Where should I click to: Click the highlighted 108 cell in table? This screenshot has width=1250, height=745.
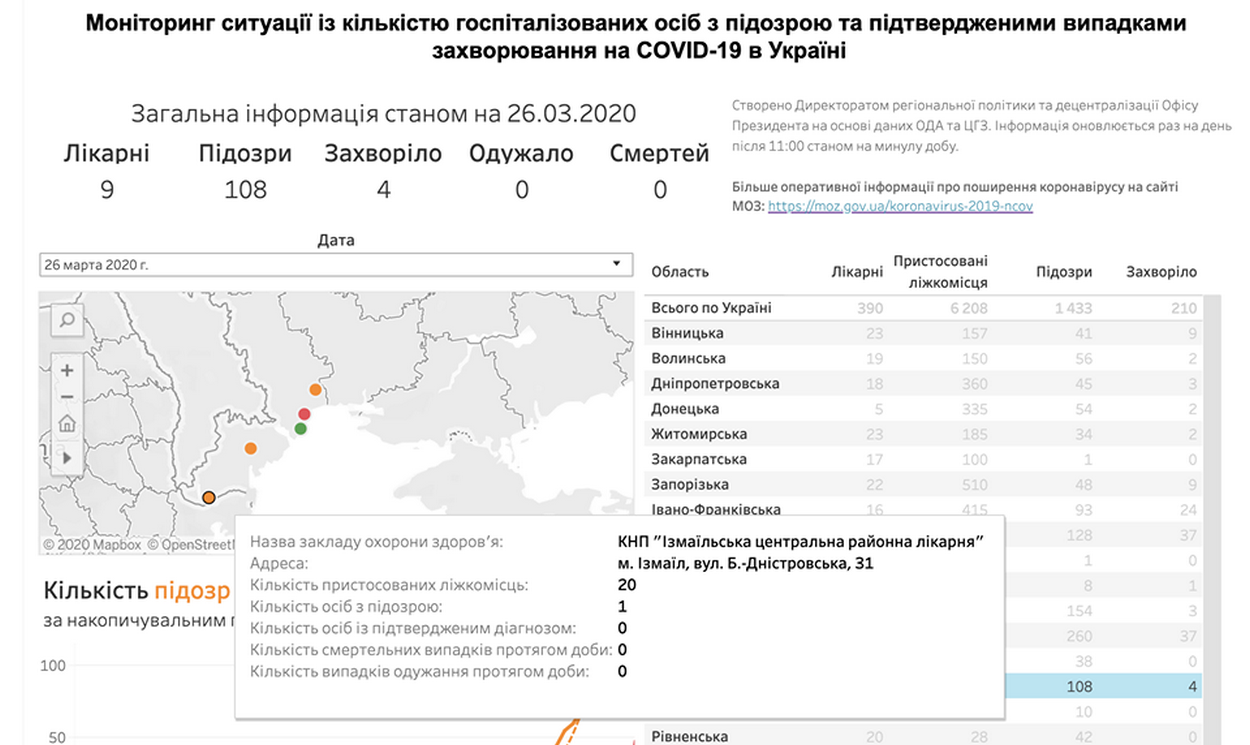(1079, 687)
